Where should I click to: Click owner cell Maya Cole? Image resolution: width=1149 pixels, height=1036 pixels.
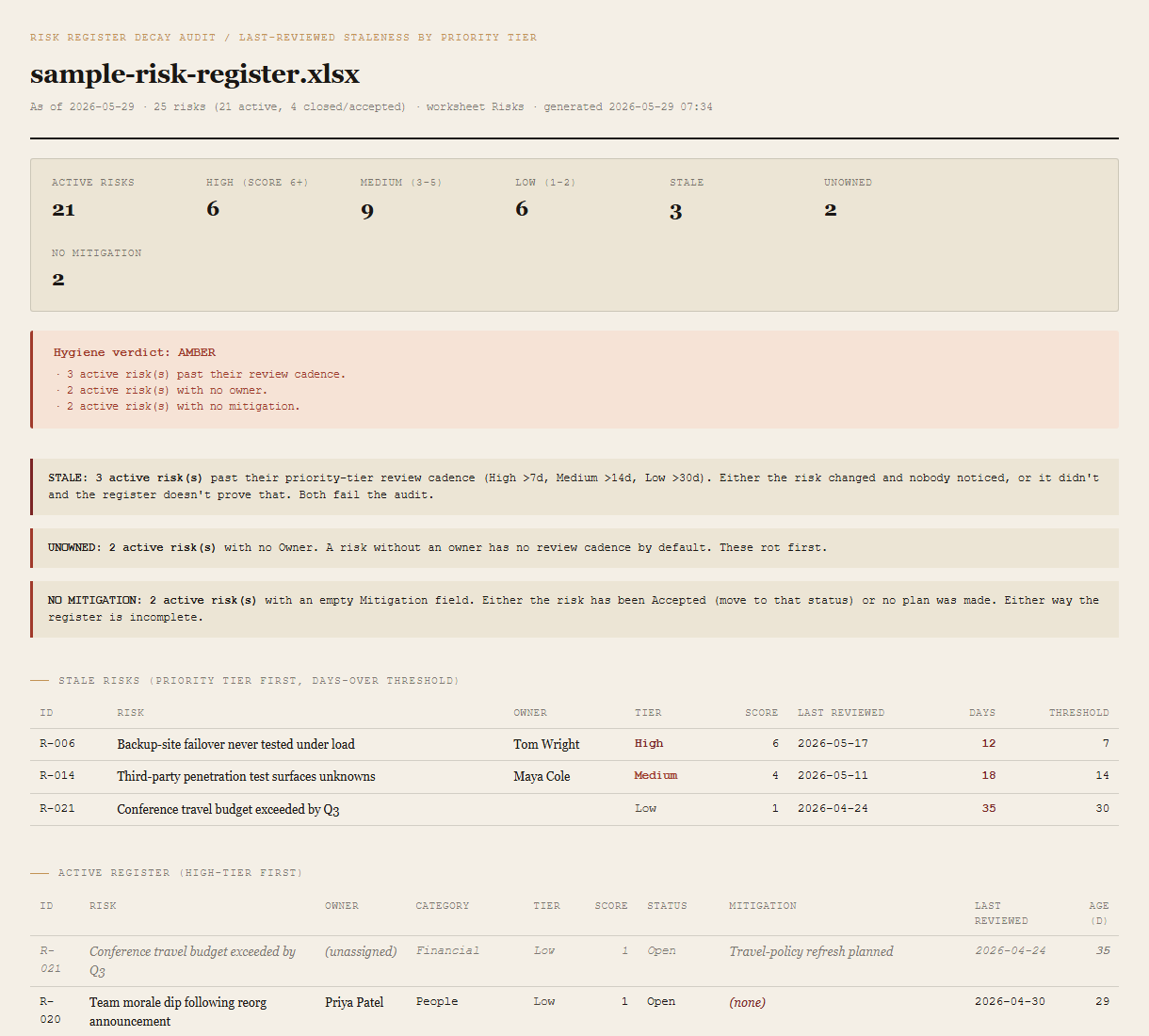(542, 776)
